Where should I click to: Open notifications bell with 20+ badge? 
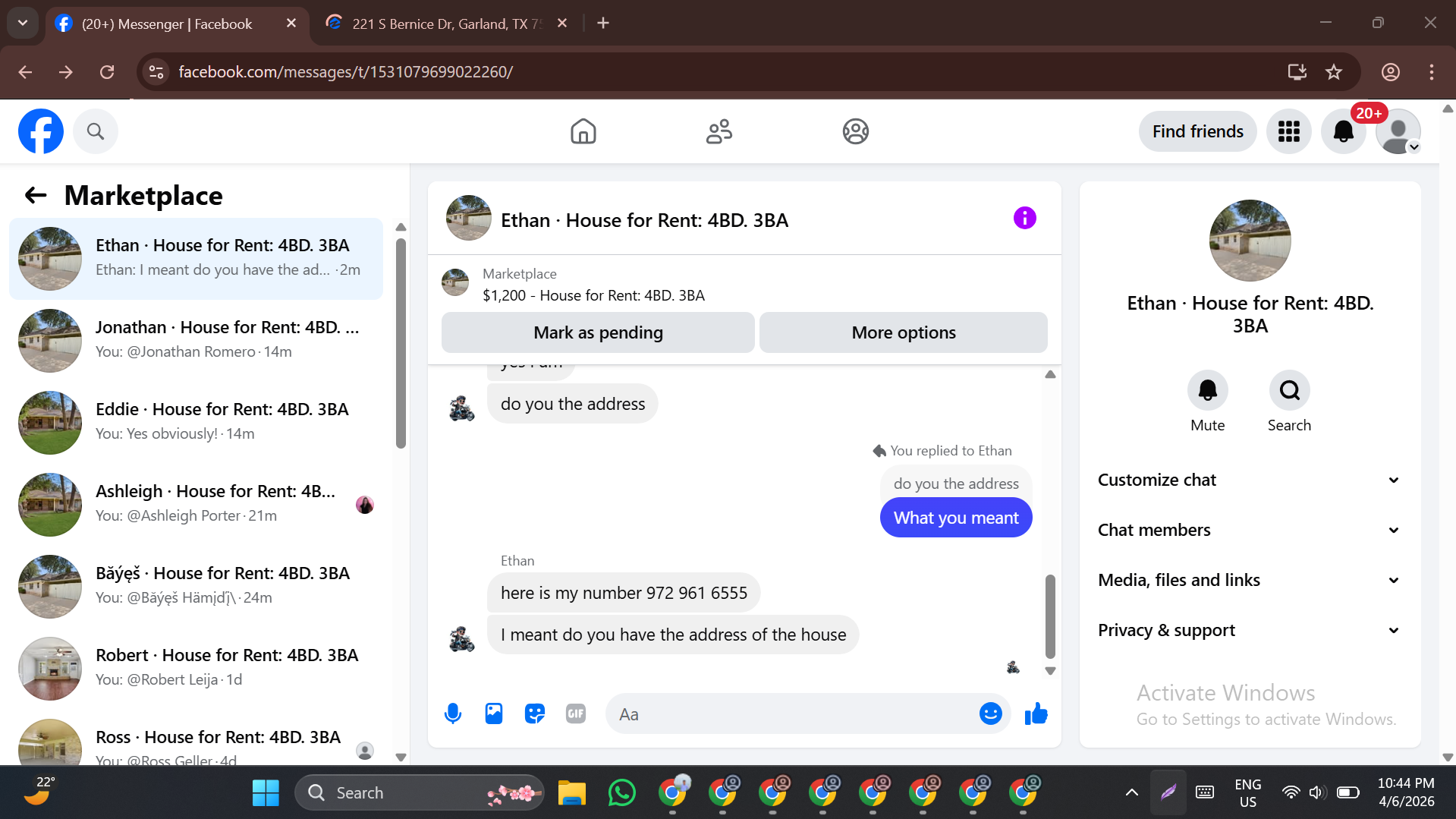1344,131
